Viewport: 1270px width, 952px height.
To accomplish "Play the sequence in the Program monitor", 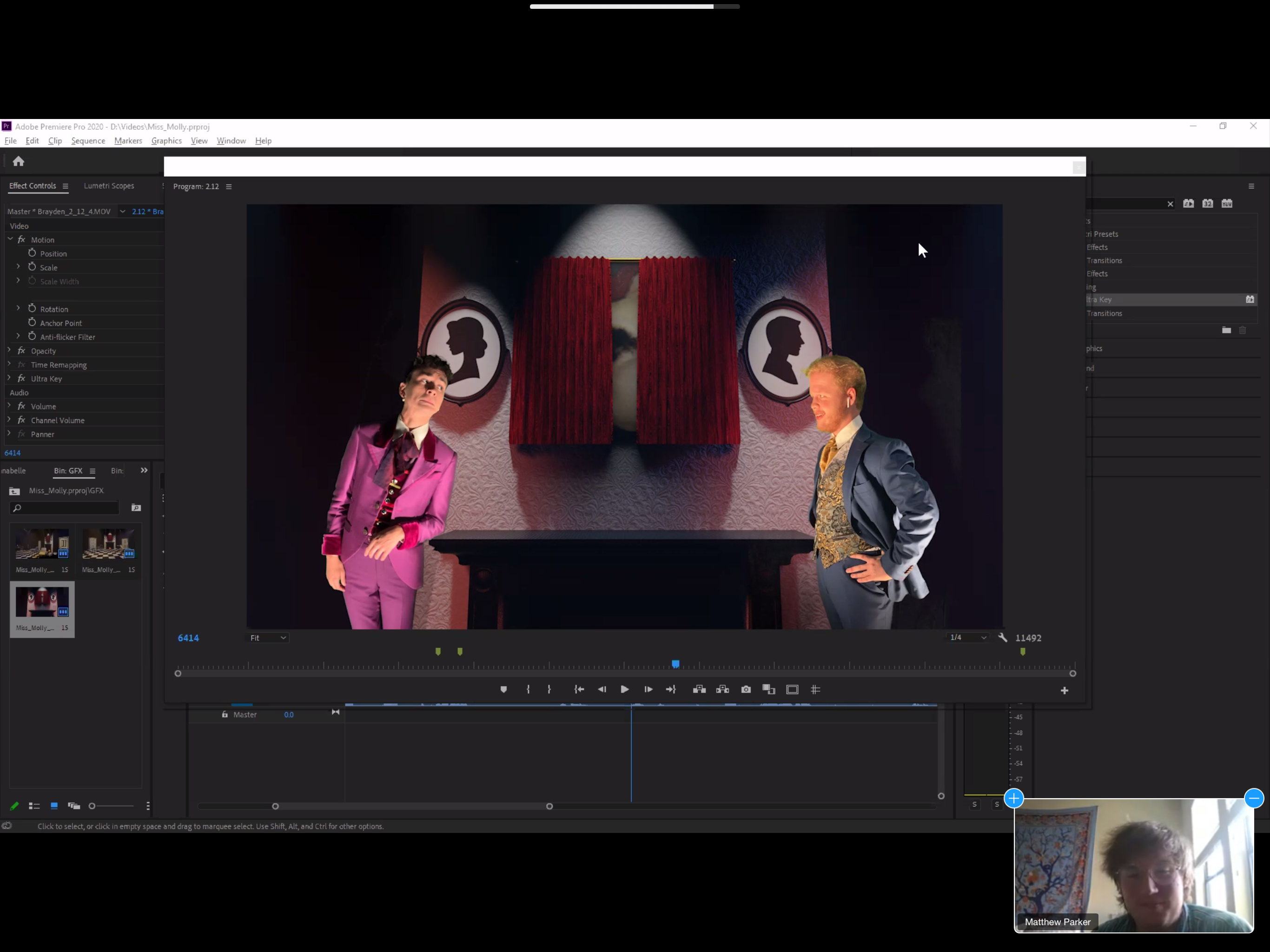I will point(625,690).
